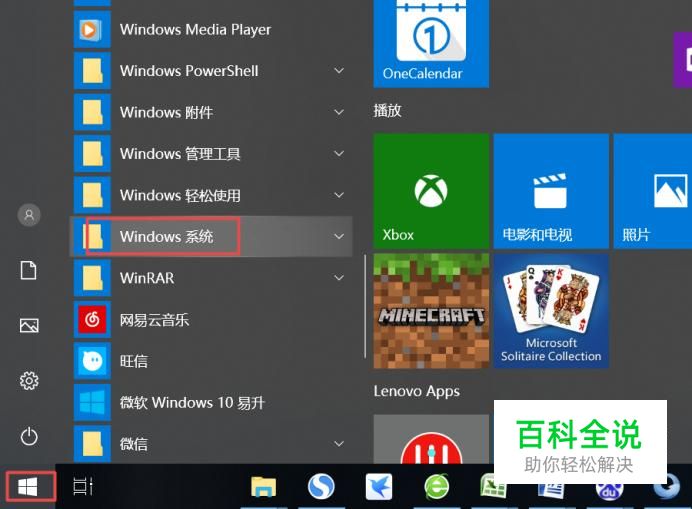The image size is (692, 509).
Task: Expand the Windows PowerShell chevron
Action: click(339, 71)
